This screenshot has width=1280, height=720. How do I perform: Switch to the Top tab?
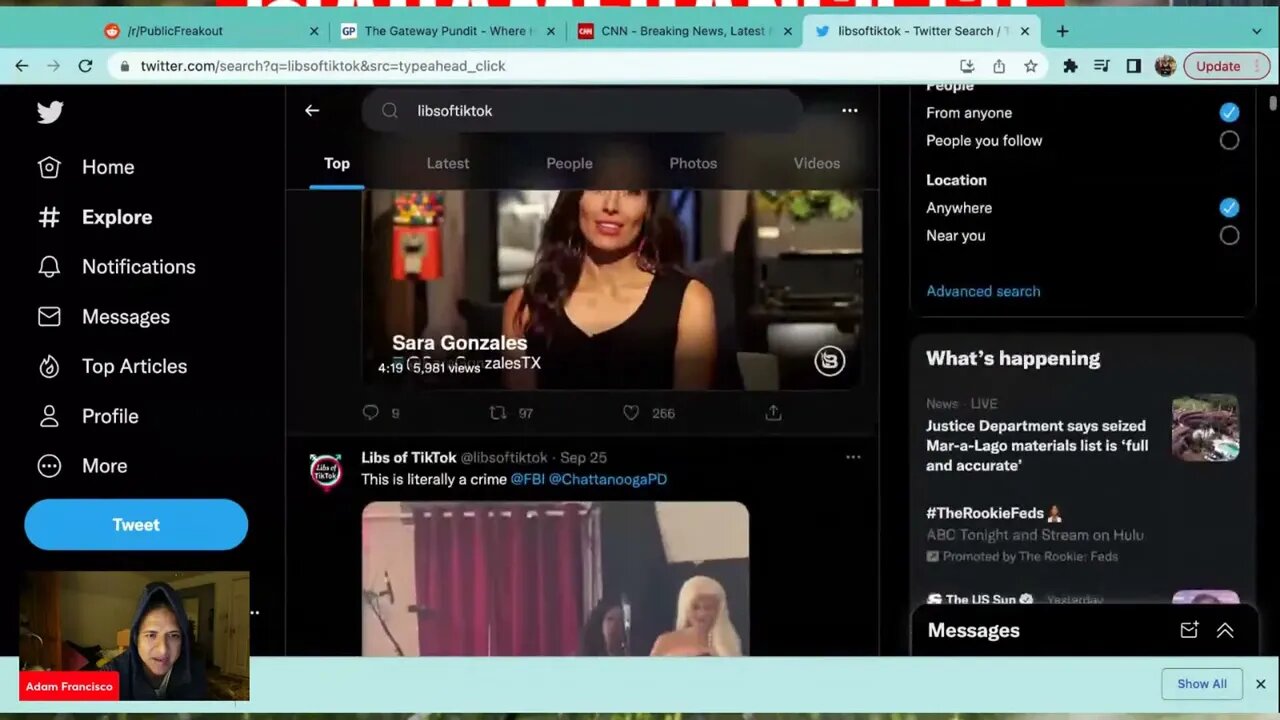[x=337, y=163]
